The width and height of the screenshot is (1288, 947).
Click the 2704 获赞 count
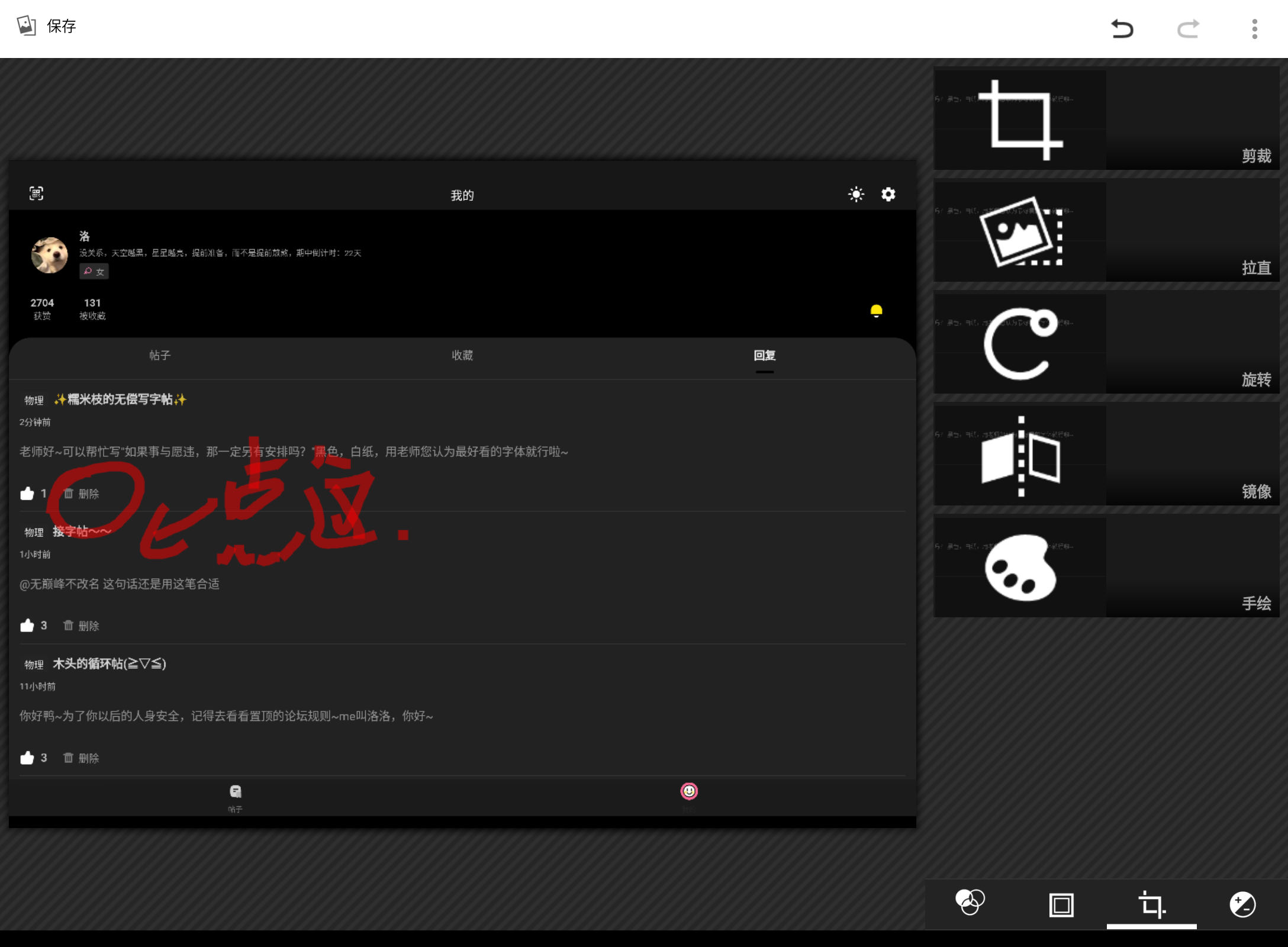pos(42,309)
